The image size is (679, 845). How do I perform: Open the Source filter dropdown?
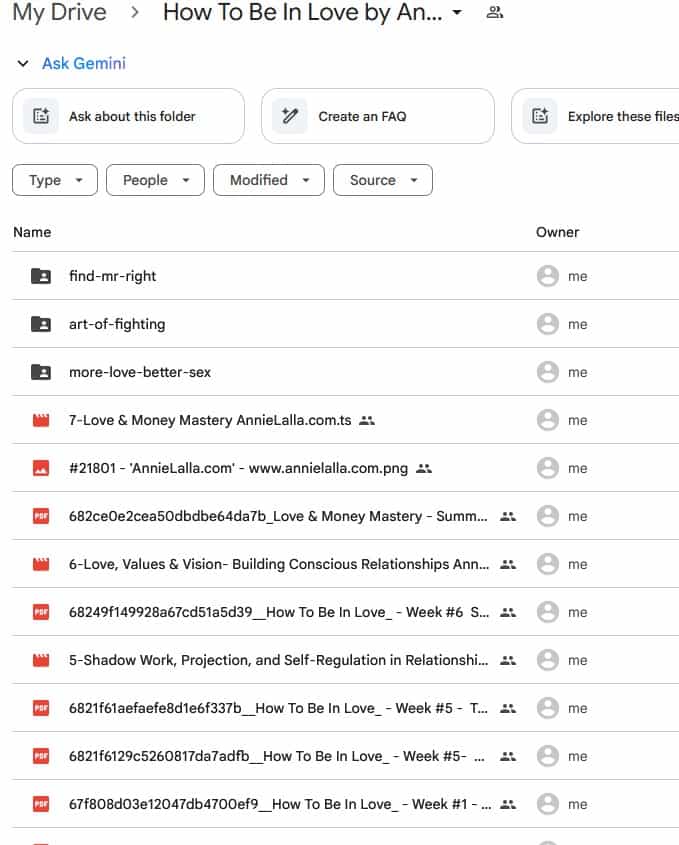point(382,180)
